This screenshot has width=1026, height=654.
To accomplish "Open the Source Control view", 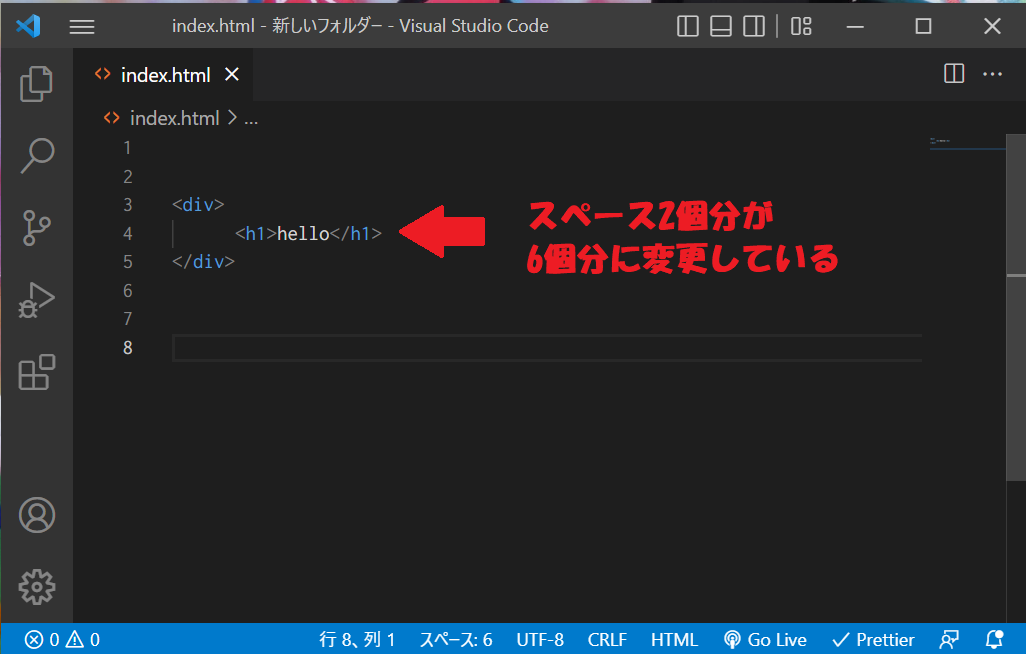I will tap(37, 227).
